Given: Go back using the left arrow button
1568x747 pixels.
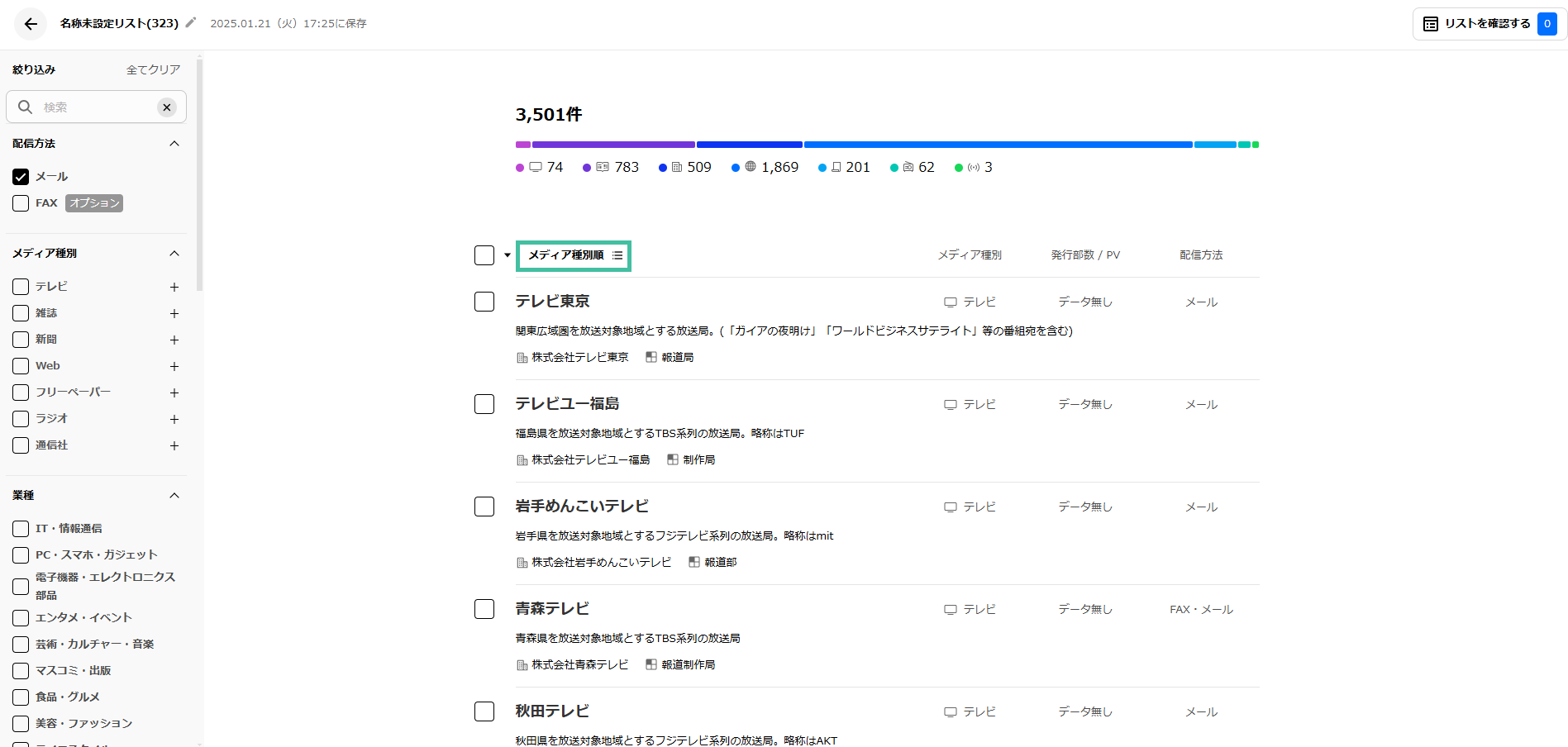Looking at the screenshot, I should (31, 24).
